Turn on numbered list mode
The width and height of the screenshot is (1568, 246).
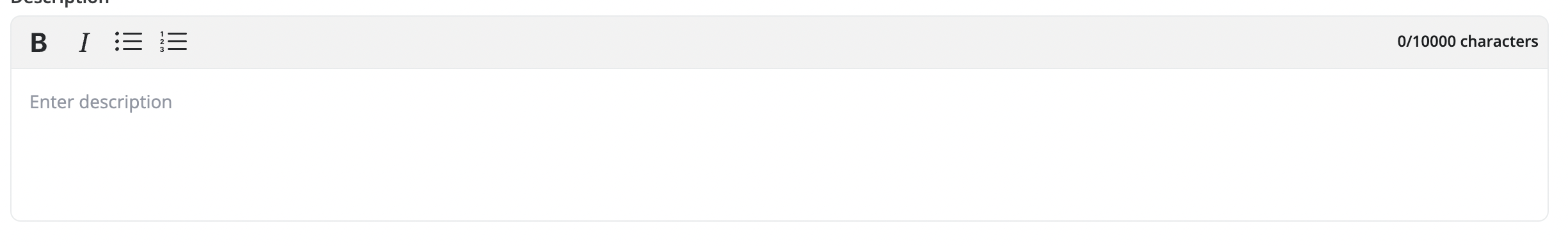(x=173, y=42)
